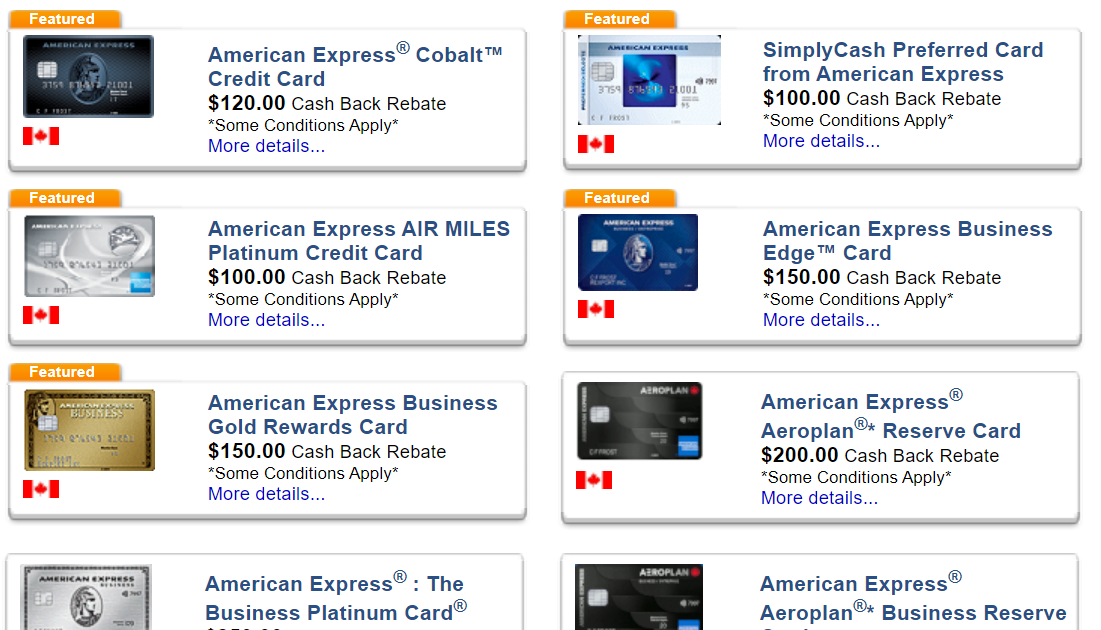This screenshot has width=1101, height=630.
Task: Click American Express Aeroplan Reserve Card title
Action: 891,415
